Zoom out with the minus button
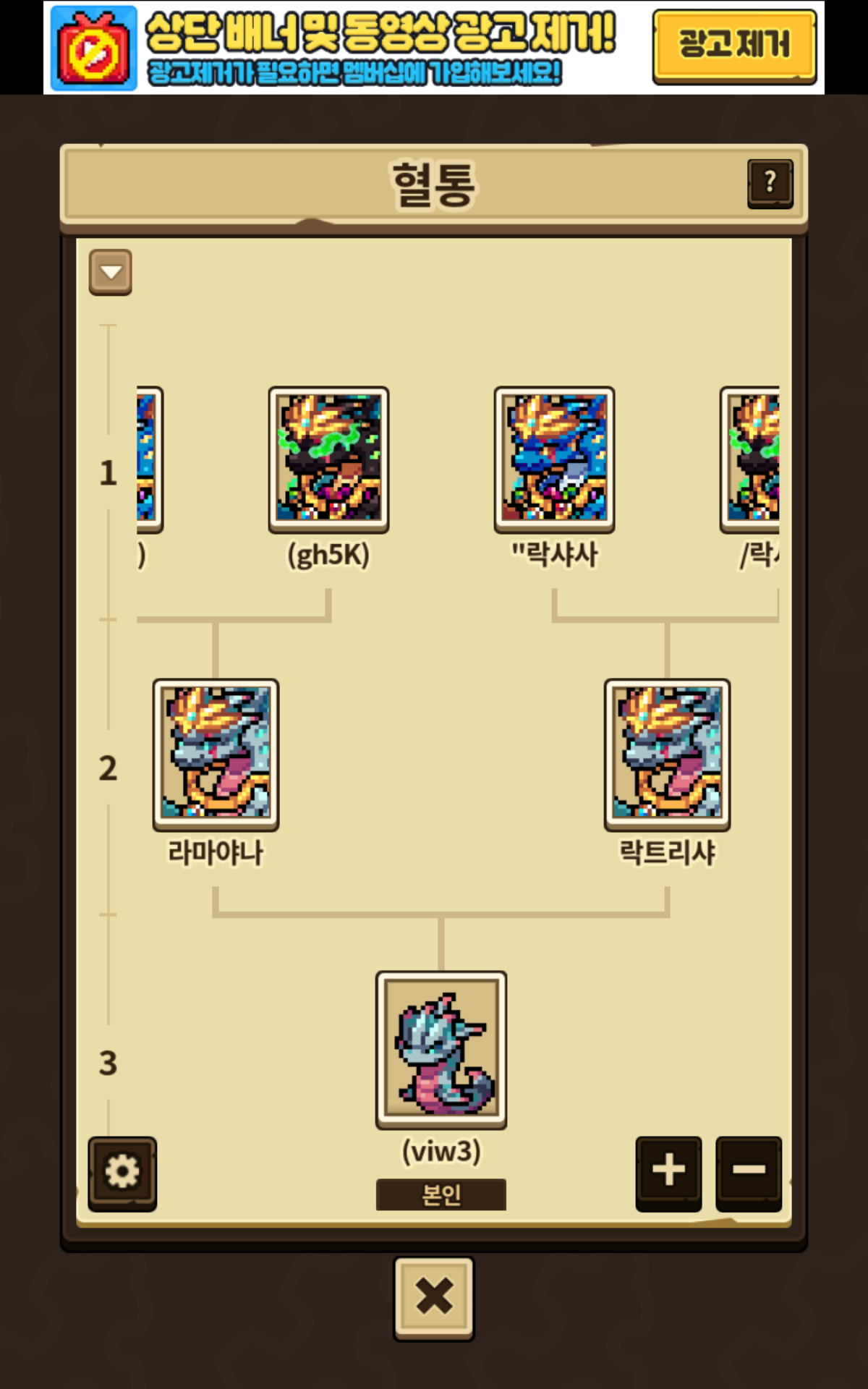 click(749, 1173)
